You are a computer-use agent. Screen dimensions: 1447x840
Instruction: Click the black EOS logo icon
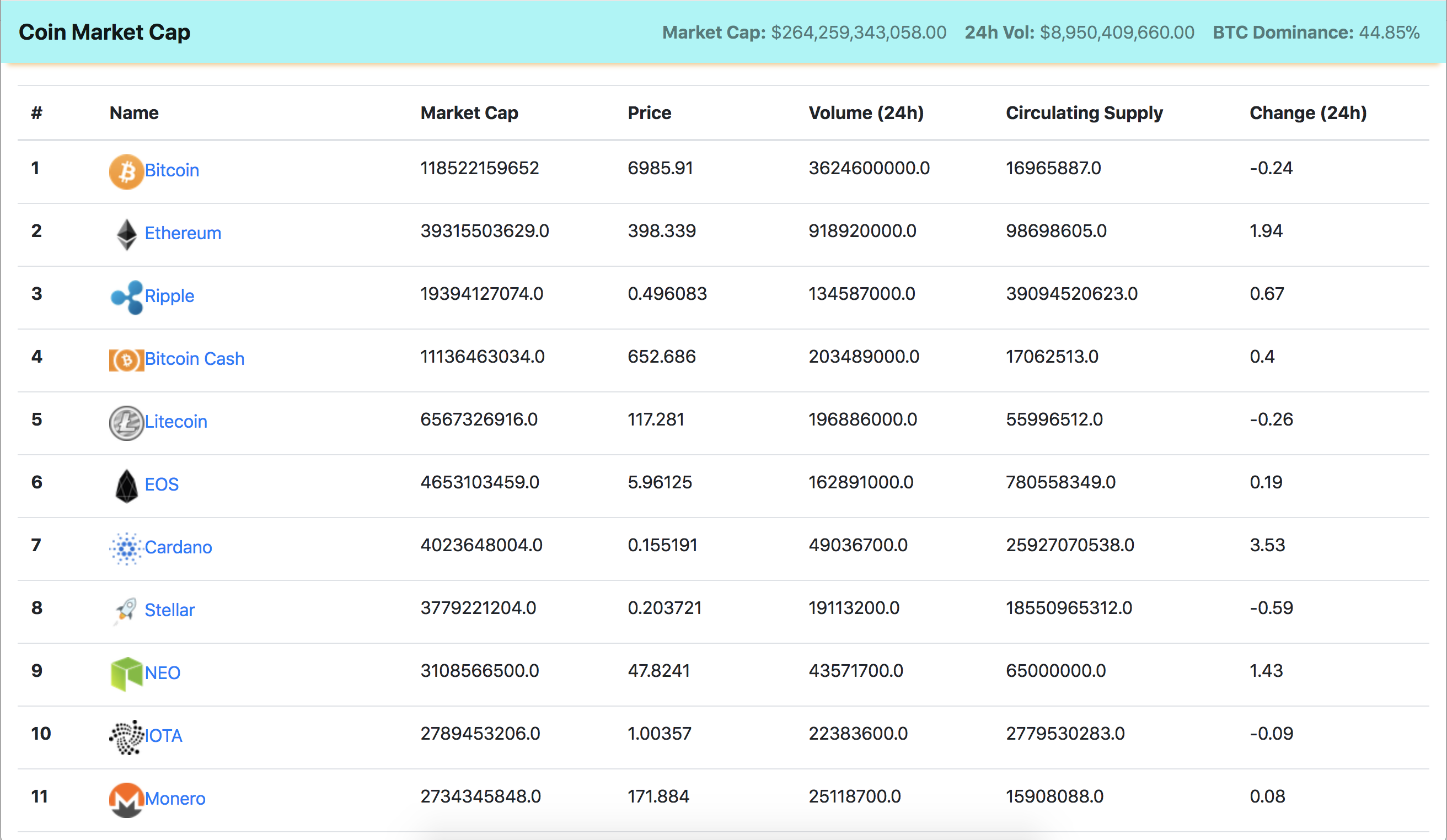click(x=126, y=486)
